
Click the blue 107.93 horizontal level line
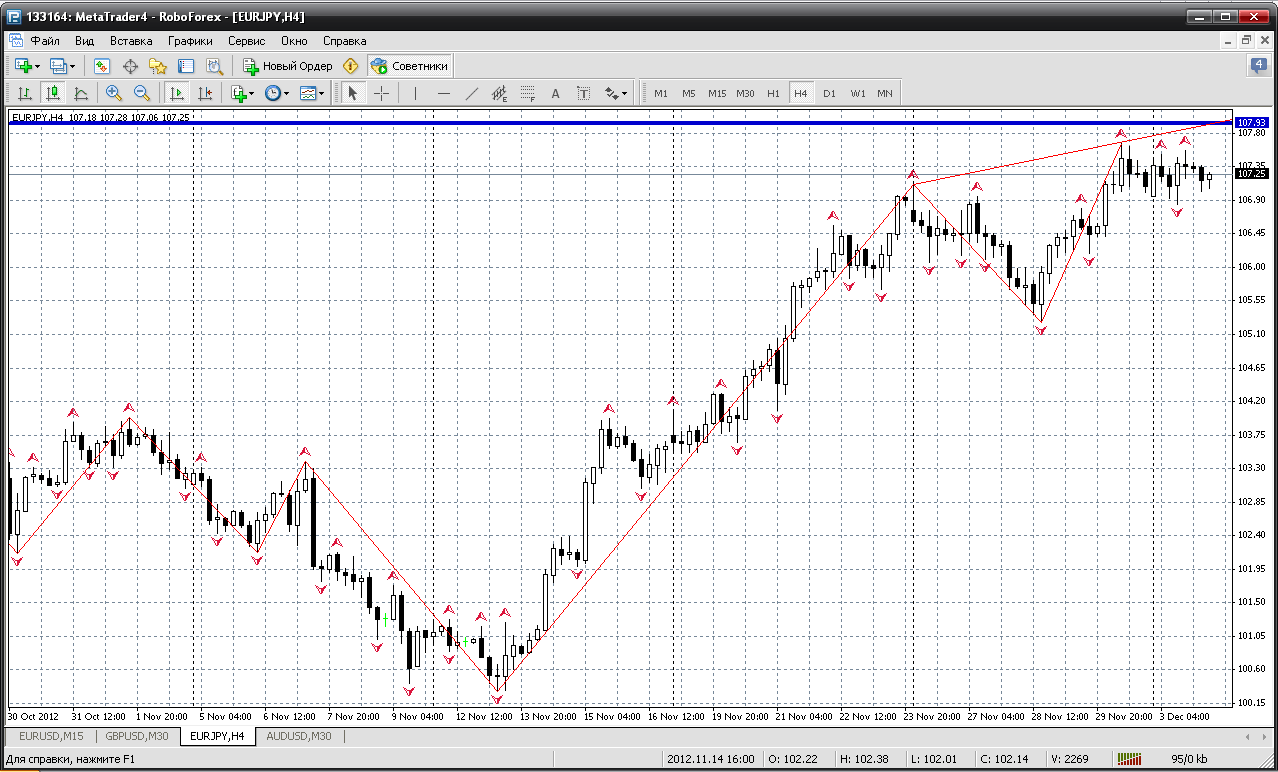tap(620, 123)
